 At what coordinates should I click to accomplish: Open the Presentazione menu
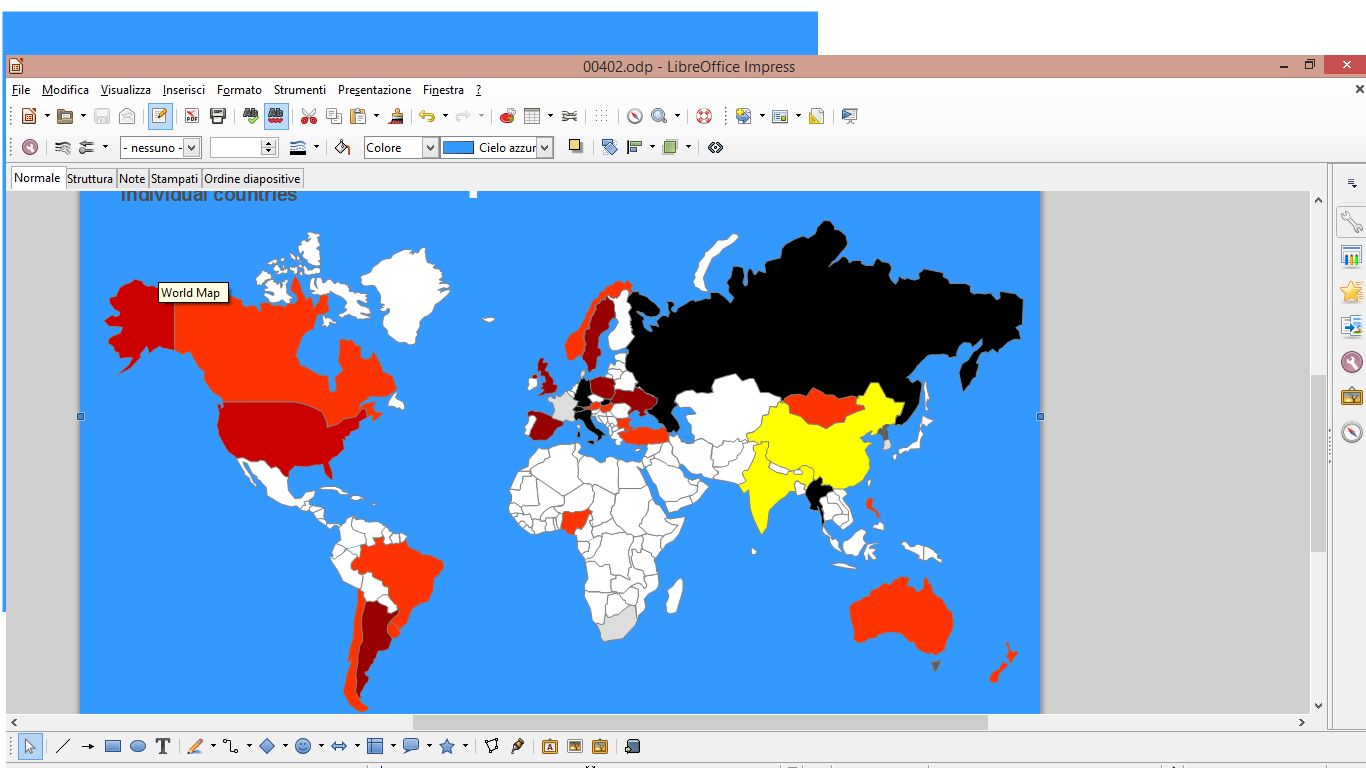[374, 90]
